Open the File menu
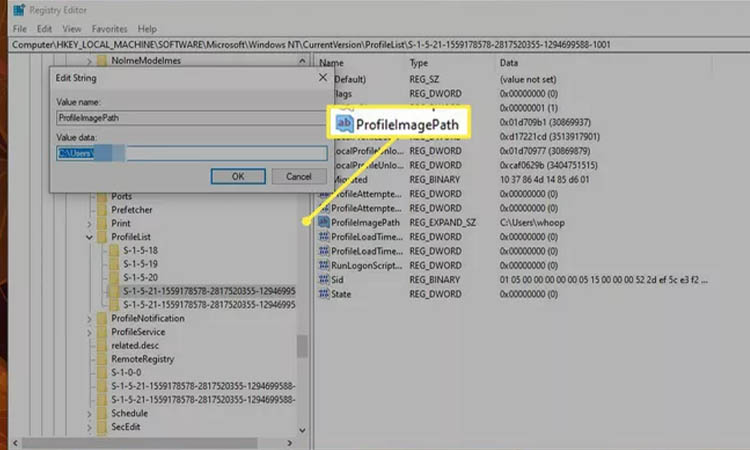This screenshot has width=750, height=450. [20, 29]
